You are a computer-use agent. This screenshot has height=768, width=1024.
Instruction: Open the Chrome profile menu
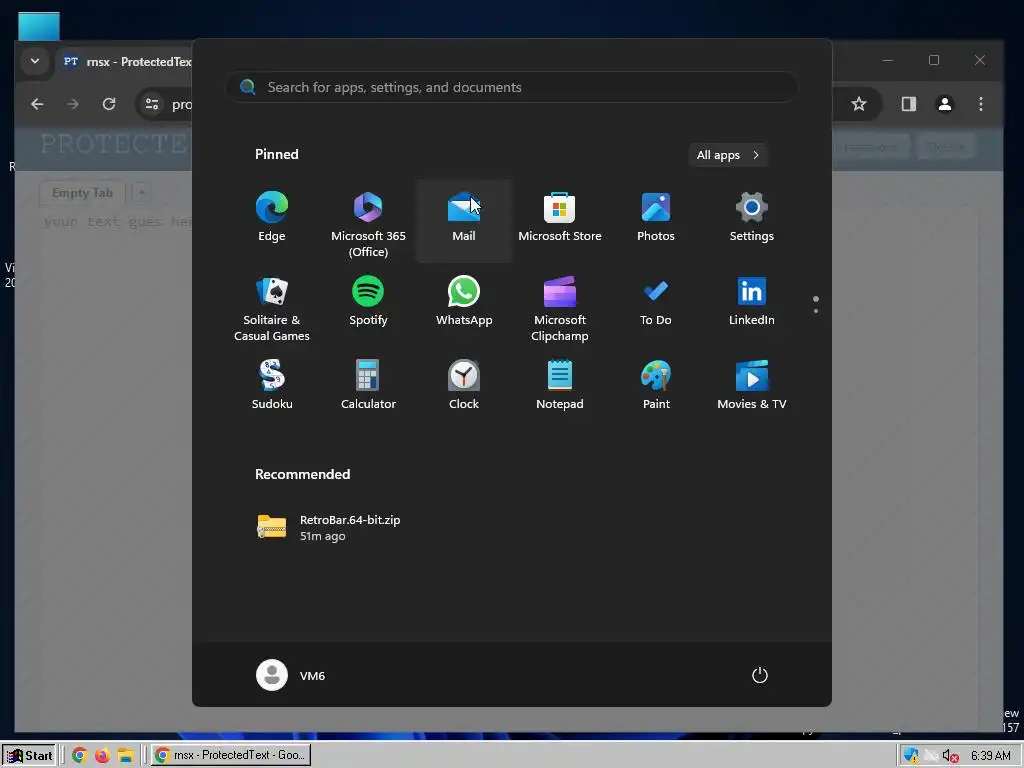[944, 104]
